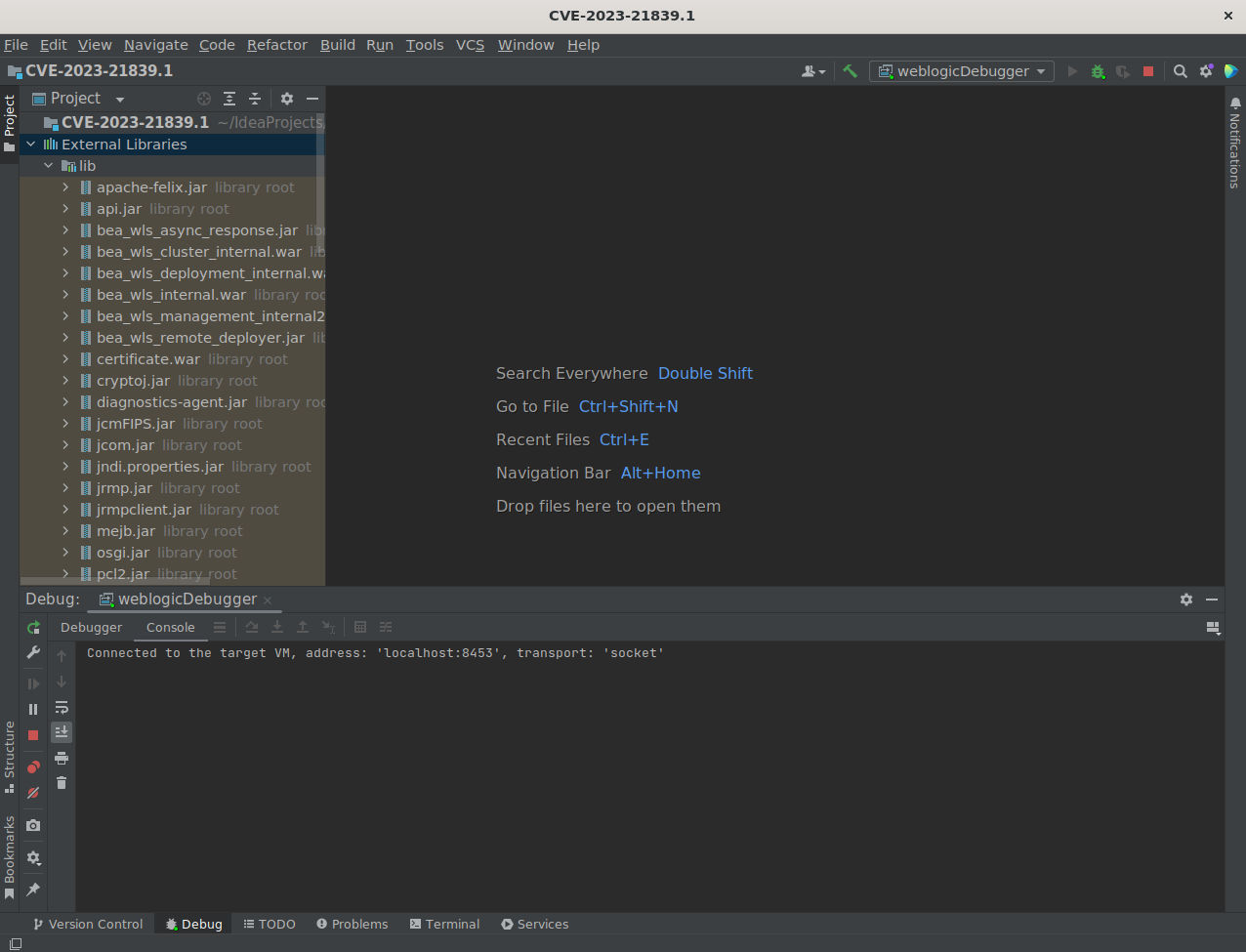Select cryptoj.jar in the project tree
Image resolution: width=1246 pixels, height=952 pixels.
click(x=133, y=381)
